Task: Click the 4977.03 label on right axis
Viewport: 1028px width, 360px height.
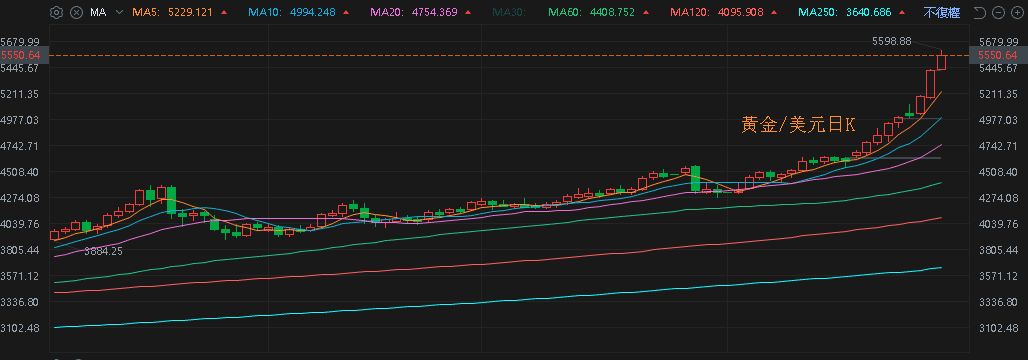Action: click(x=997, y=120)
